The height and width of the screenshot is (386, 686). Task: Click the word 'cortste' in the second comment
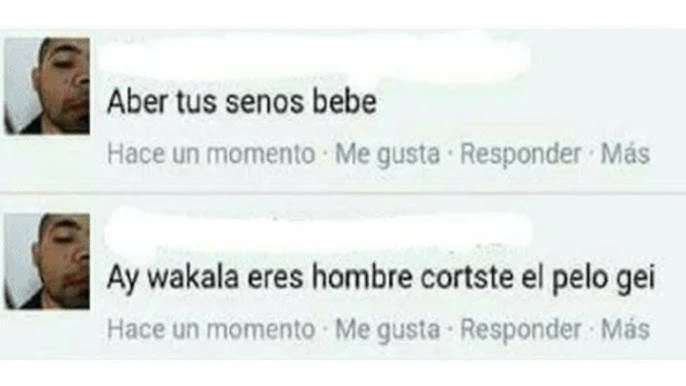467,278
